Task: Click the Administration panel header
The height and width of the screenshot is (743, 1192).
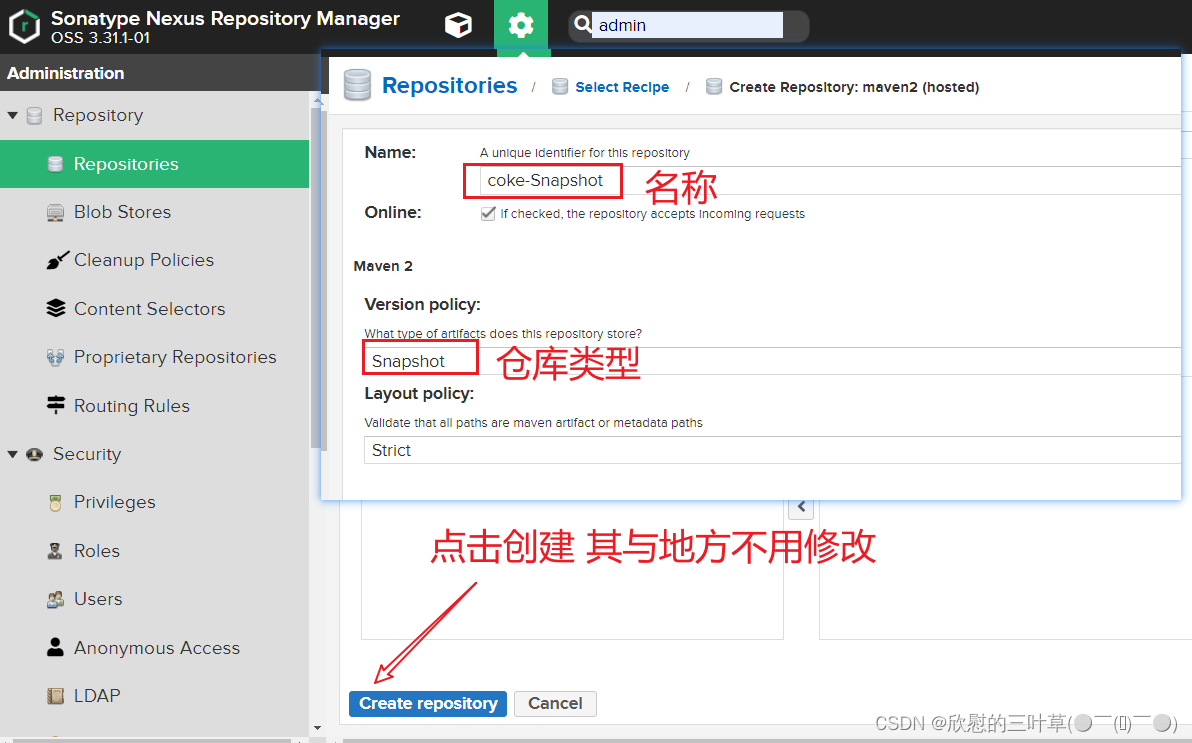Action: click(160, 73)
